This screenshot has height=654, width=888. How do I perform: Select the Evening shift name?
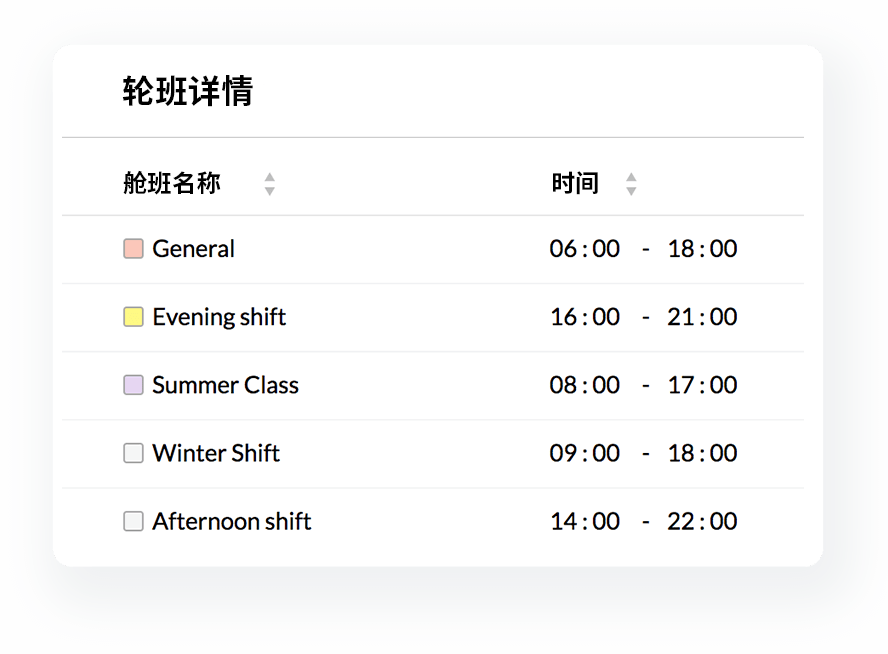tap(219, 317)
